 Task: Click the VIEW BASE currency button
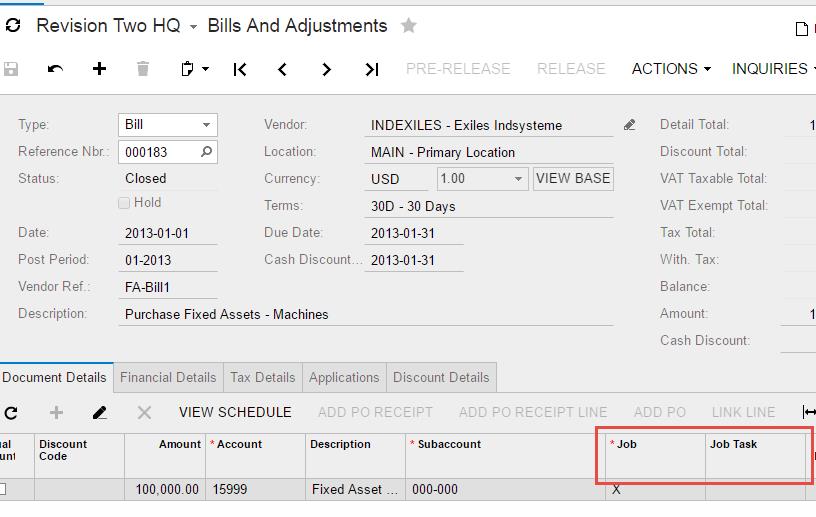(x=573, y=179)
